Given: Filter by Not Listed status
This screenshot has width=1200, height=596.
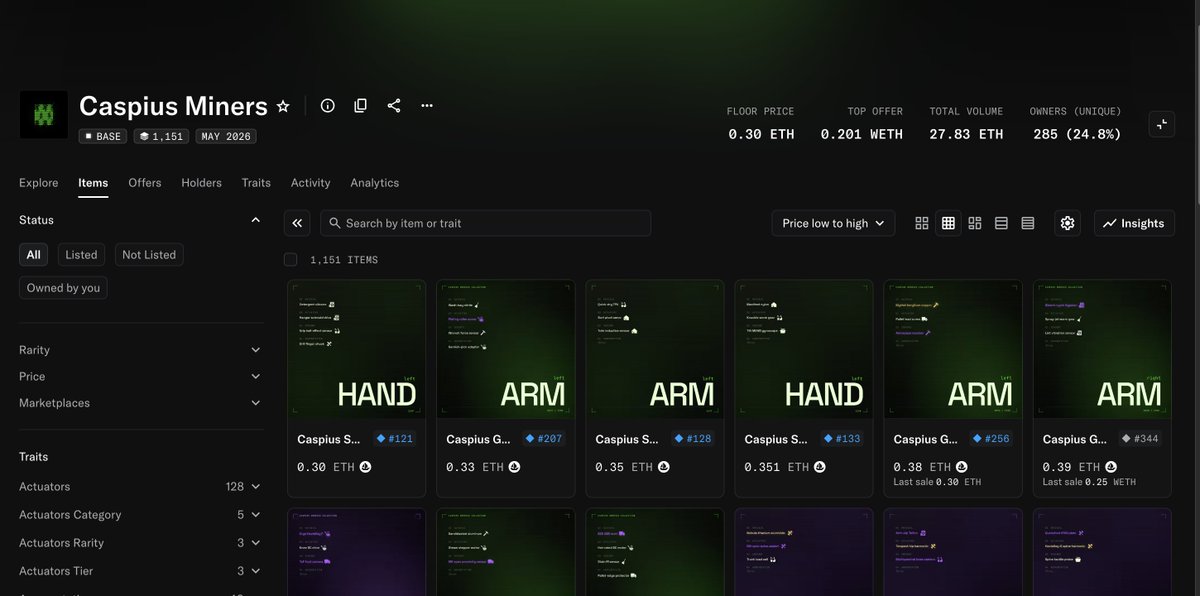Looking at the screenshot, I should click(x=149, y=255).
